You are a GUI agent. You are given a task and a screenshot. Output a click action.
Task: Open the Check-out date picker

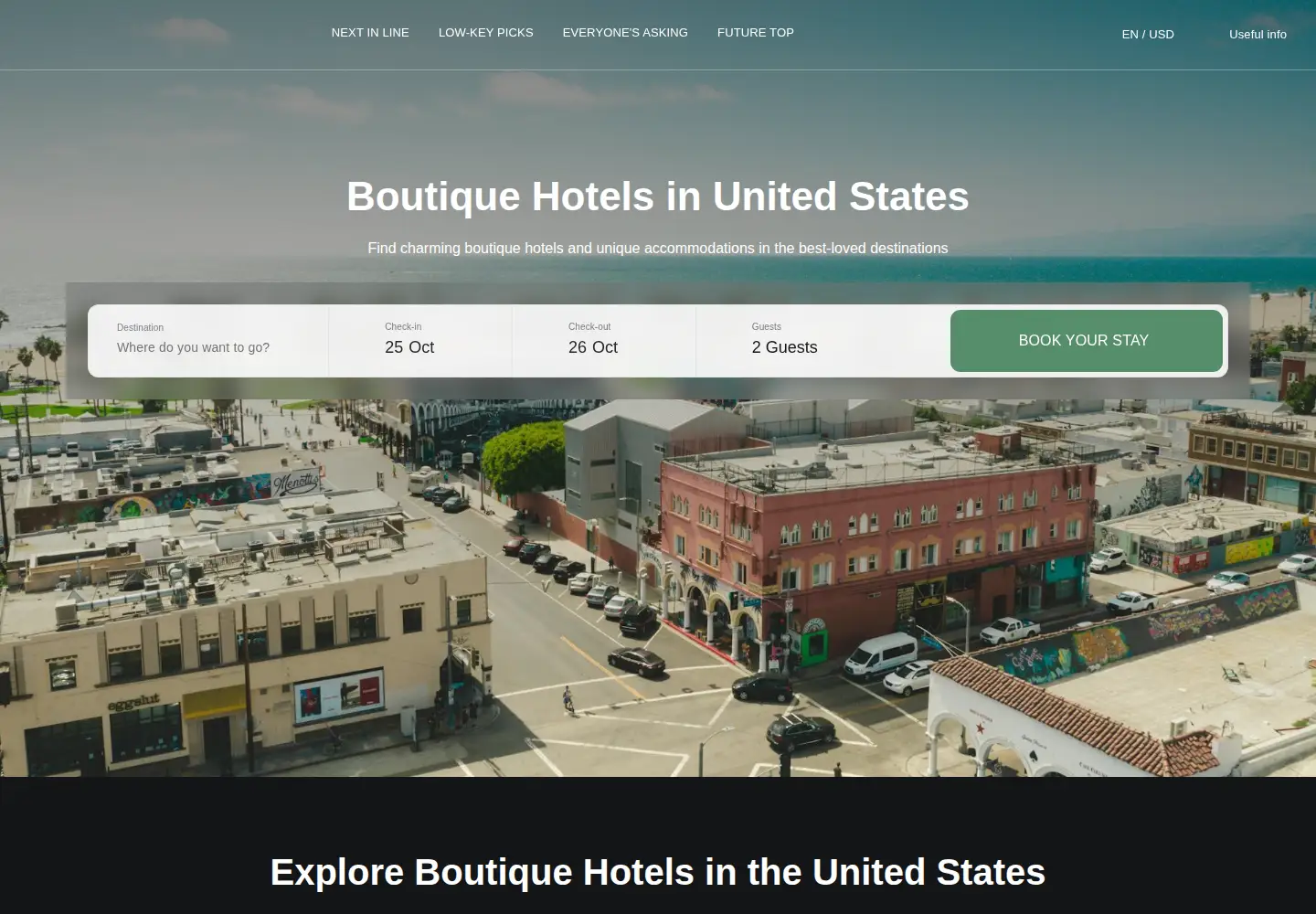point(604,341)
